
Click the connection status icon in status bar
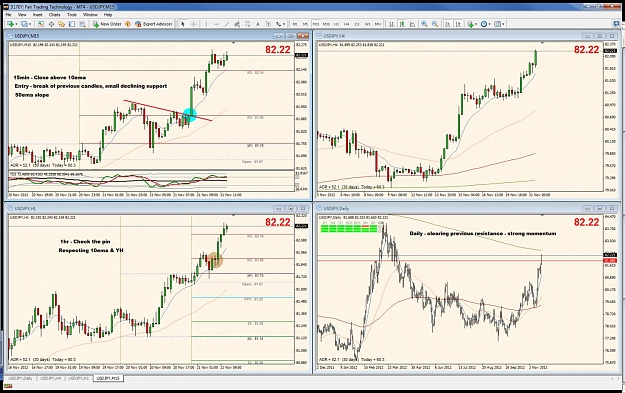point(7,386)
